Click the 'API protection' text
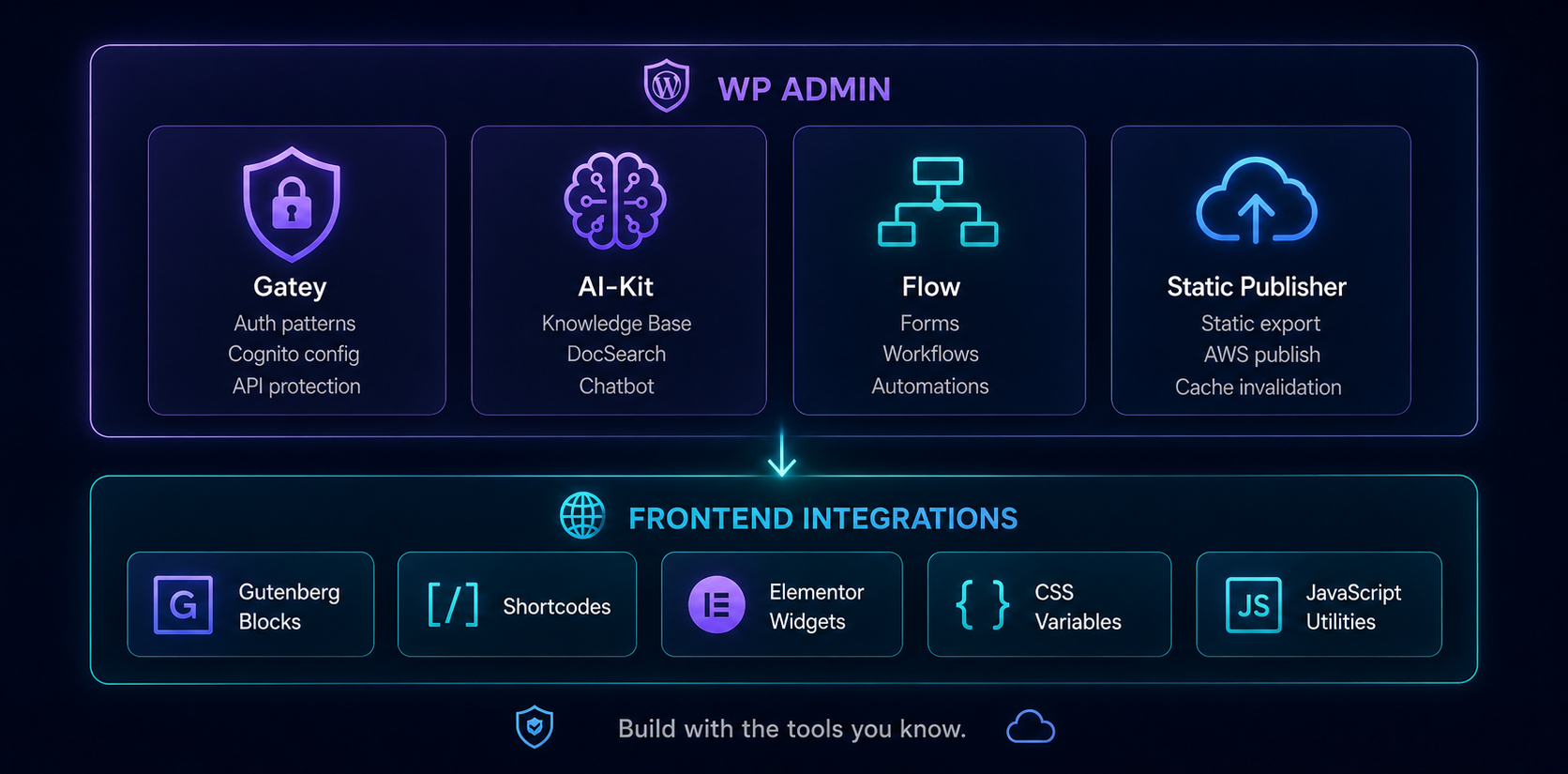Image resolution: width=1568 pixels, height=774 pixels. (x=296, y=387)
